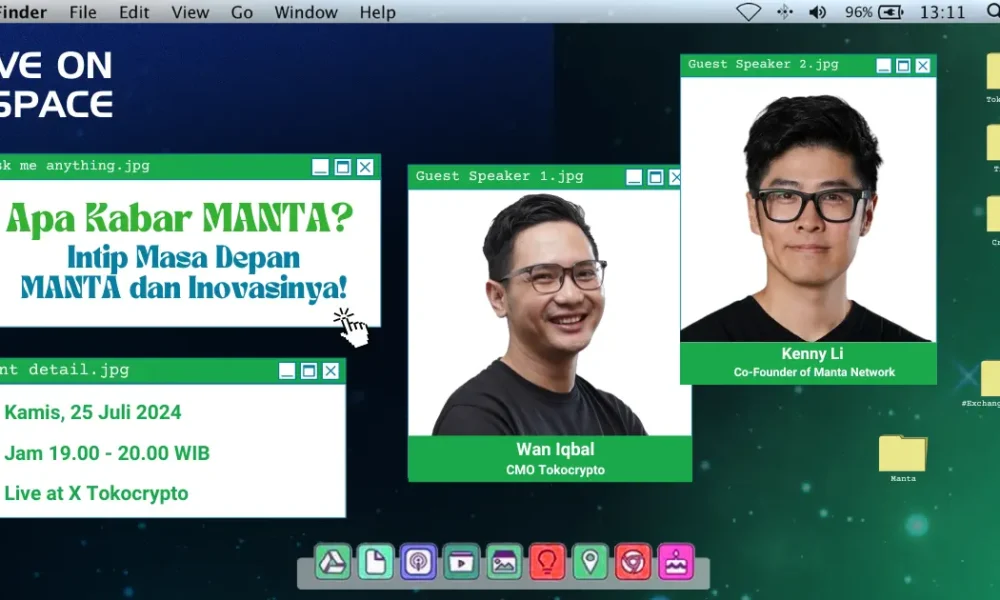Minimize the Guest Speaker 1.jpg window
The width and height of the screenshot is (1000, 600).
[634, 177]
